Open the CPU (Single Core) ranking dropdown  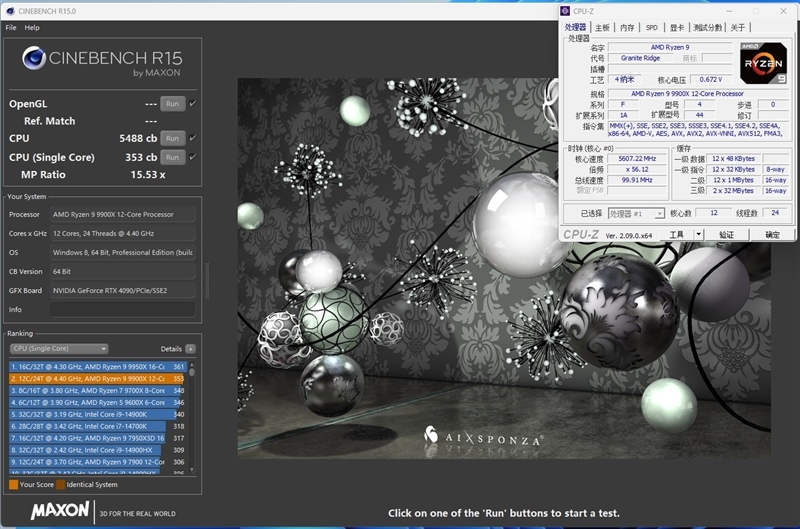click(59, 349)
